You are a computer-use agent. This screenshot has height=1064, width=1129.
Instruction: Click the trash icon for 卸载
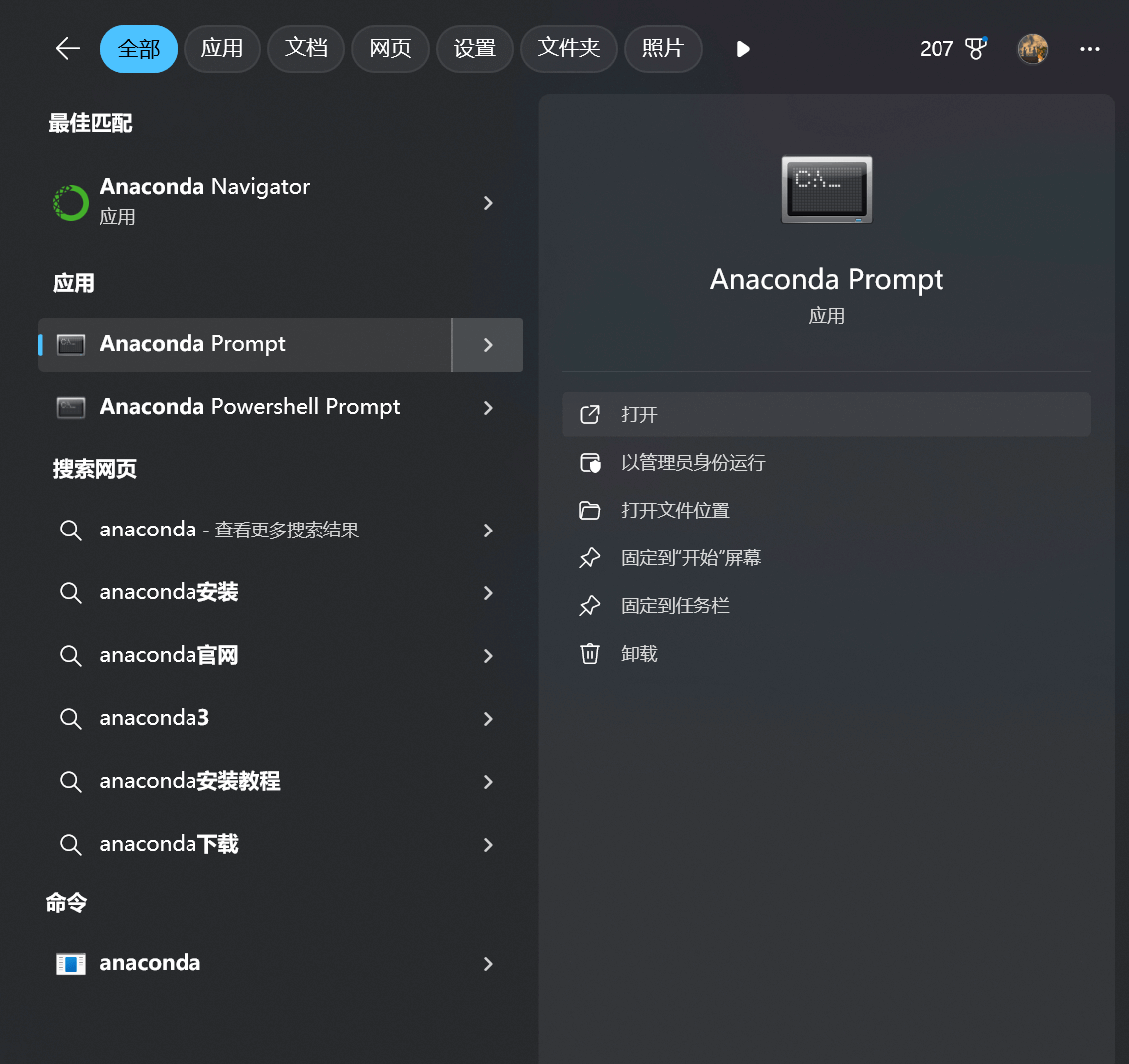589,654
